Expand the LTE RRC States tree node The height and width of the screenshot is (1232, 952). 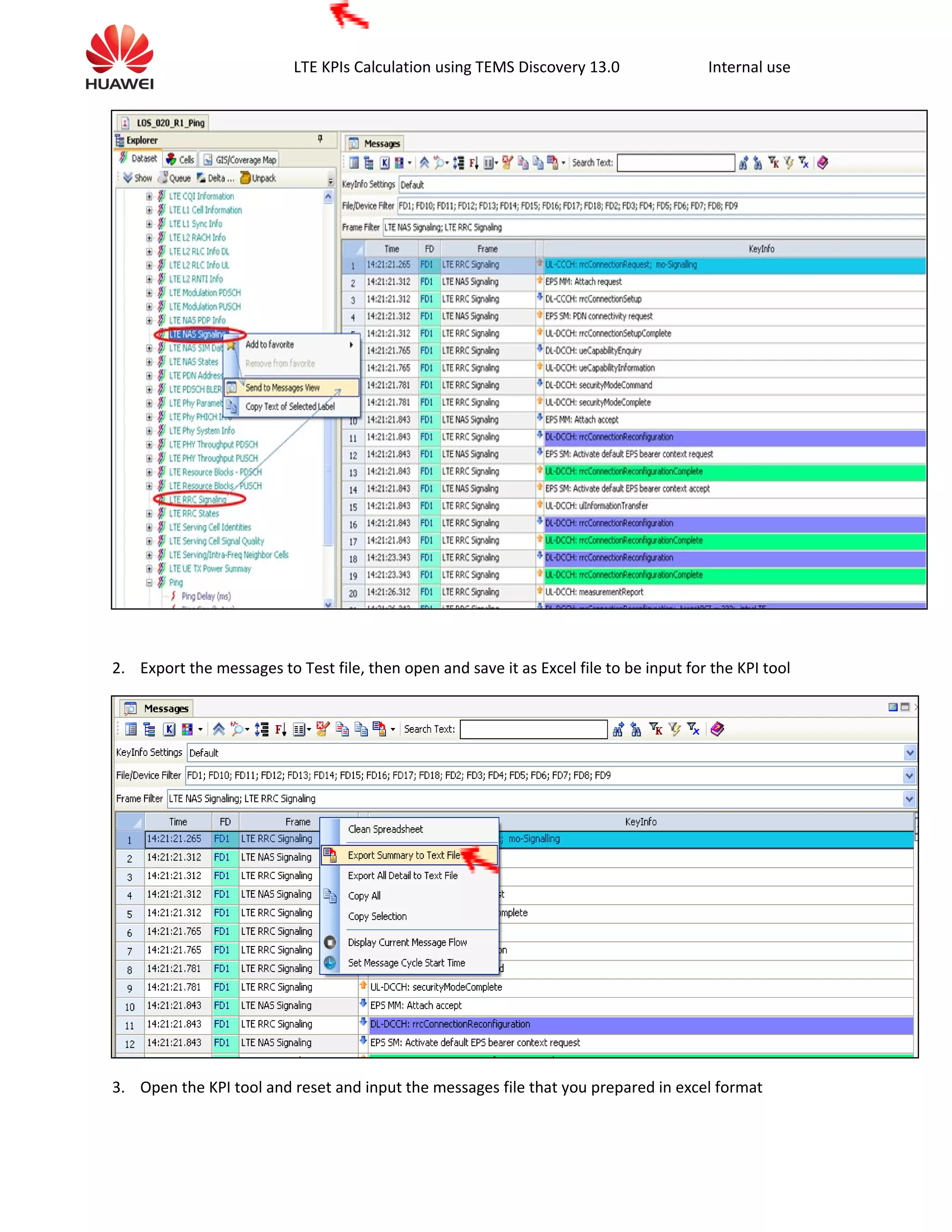[149, 514]
